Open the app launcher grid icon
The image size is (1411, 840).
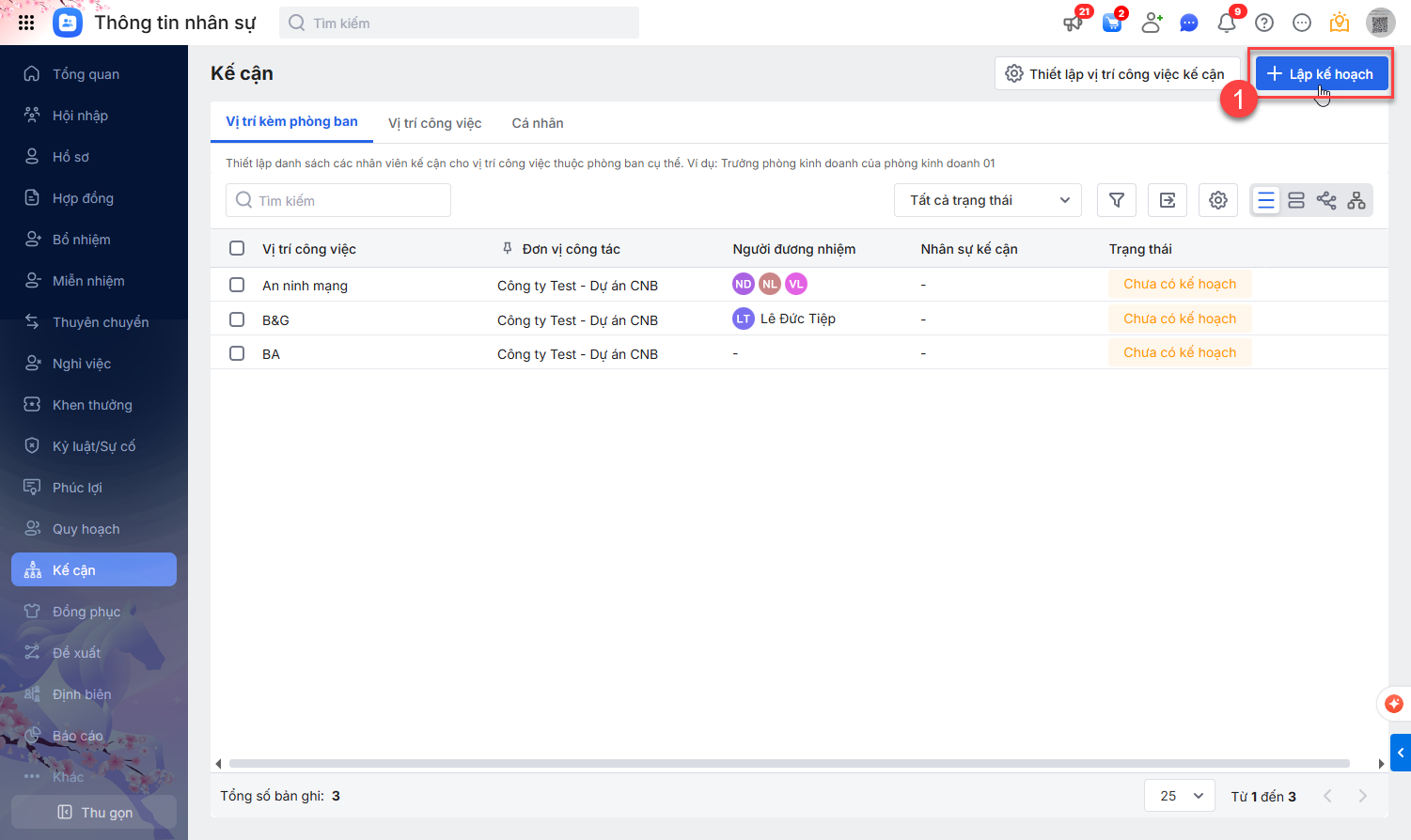tap(26, 23)
